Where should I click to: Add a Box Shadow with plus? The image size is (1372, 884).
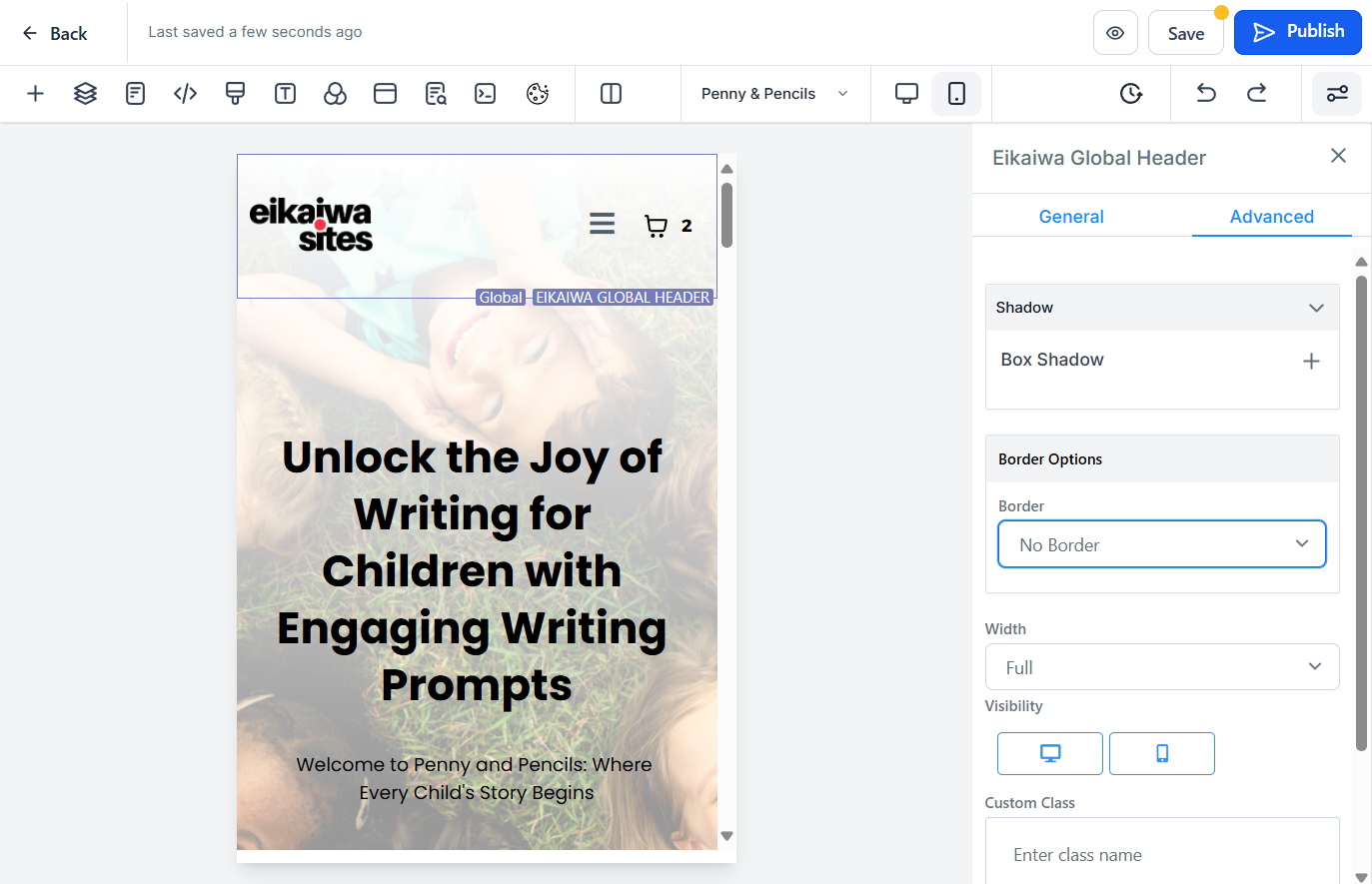point(1311,361)
